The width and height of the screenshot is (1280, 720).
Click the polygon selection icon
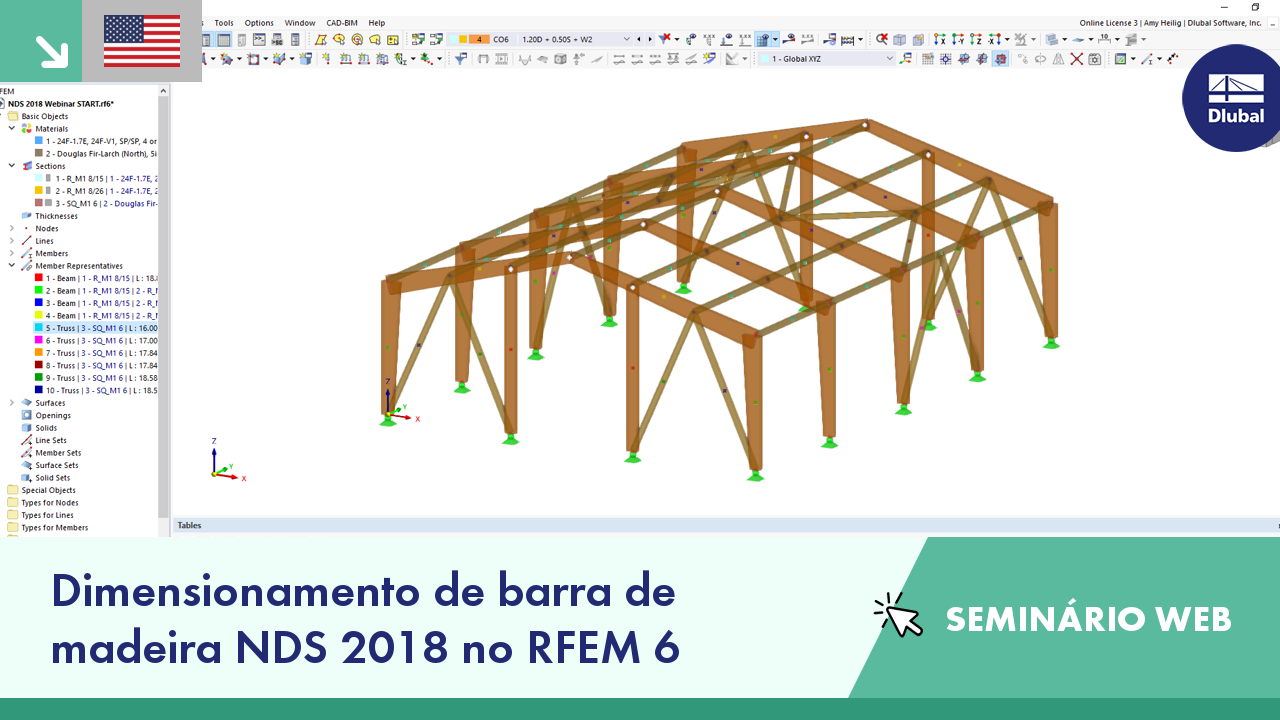tap(321, 40)
